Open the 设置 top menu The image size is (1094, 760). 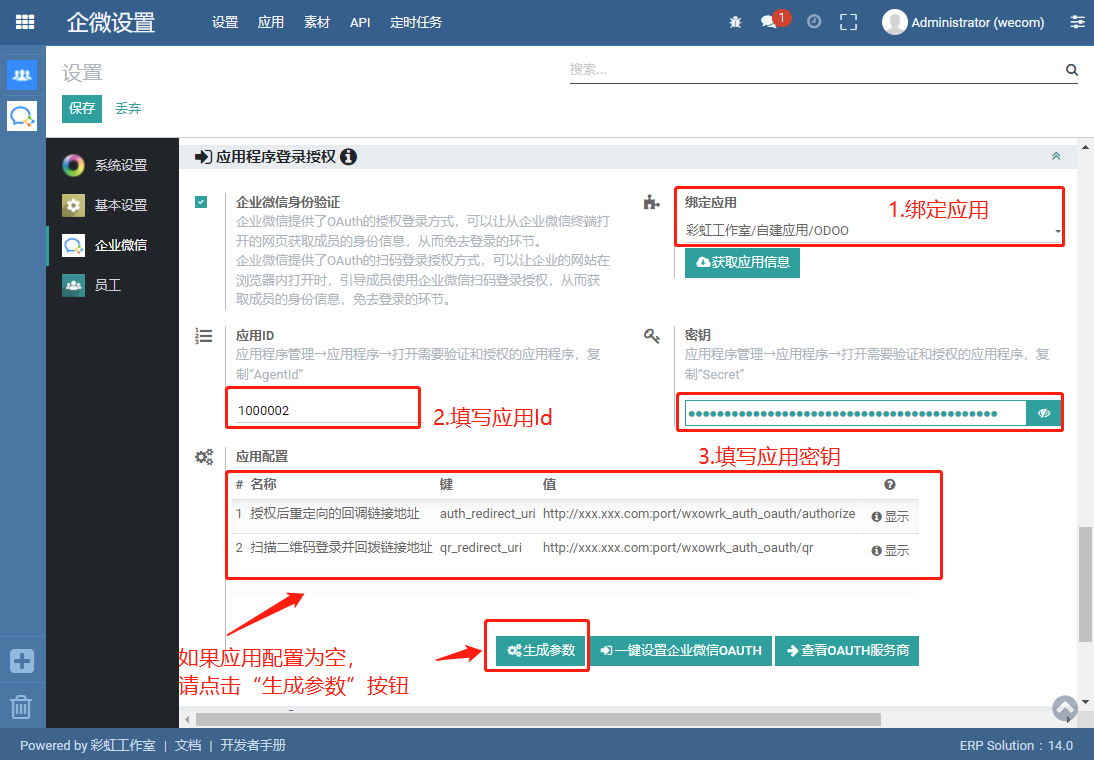[225, 22]
